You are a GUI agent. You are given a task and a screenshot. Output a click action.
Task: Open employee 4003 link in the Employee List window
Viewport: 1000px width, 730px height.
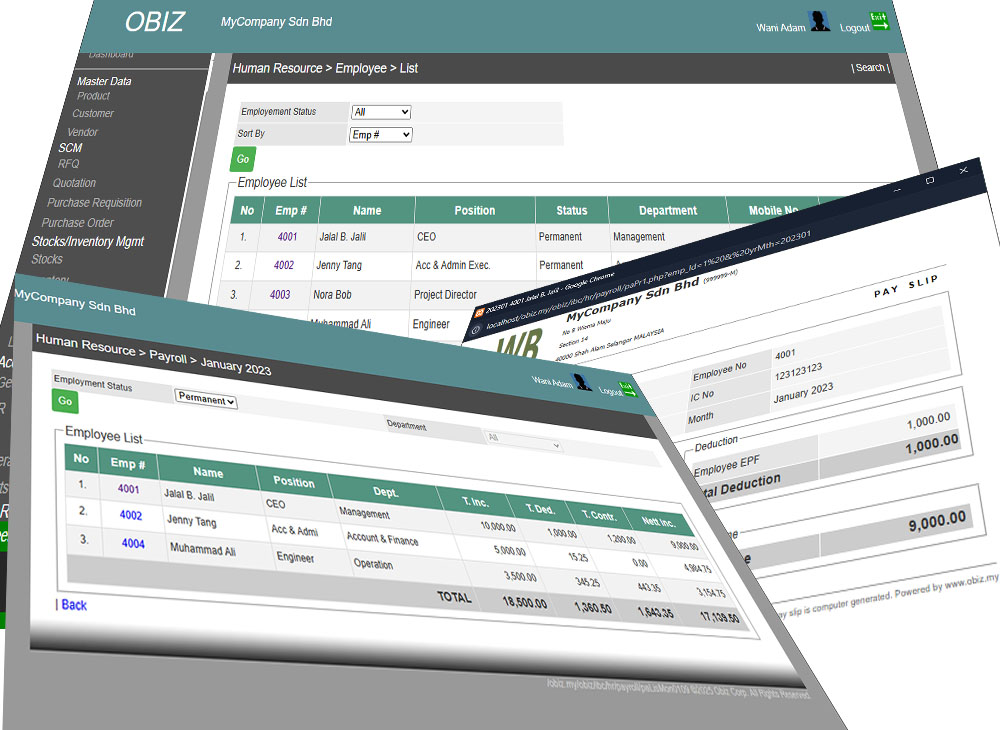click(x=280, y=295)
